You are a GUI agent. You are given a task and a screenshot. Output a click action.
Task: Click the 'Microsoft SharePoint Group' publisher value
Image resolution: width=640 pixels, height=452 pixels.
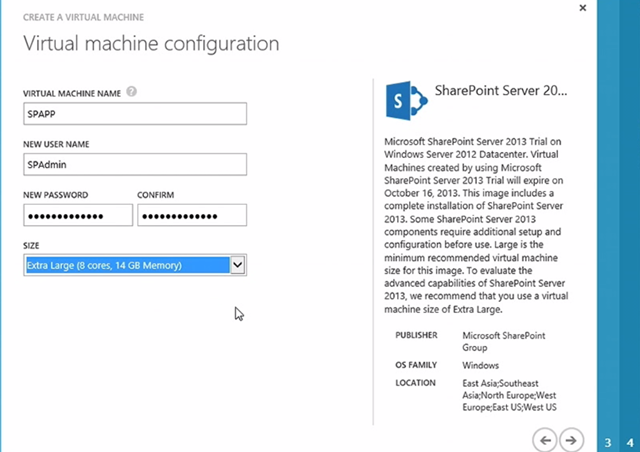[504, 341]
